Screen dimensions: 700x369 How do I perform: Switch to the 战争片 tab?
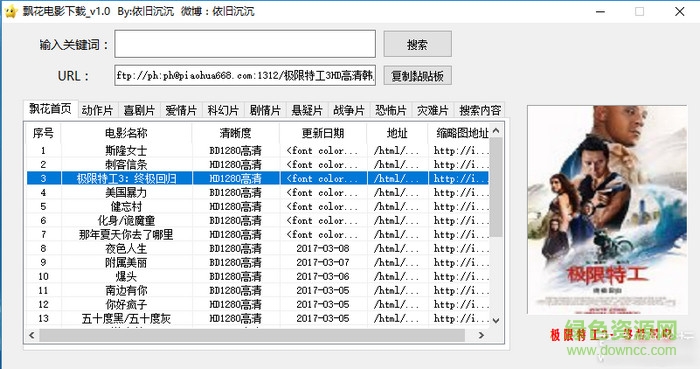(x=349, y=110)
